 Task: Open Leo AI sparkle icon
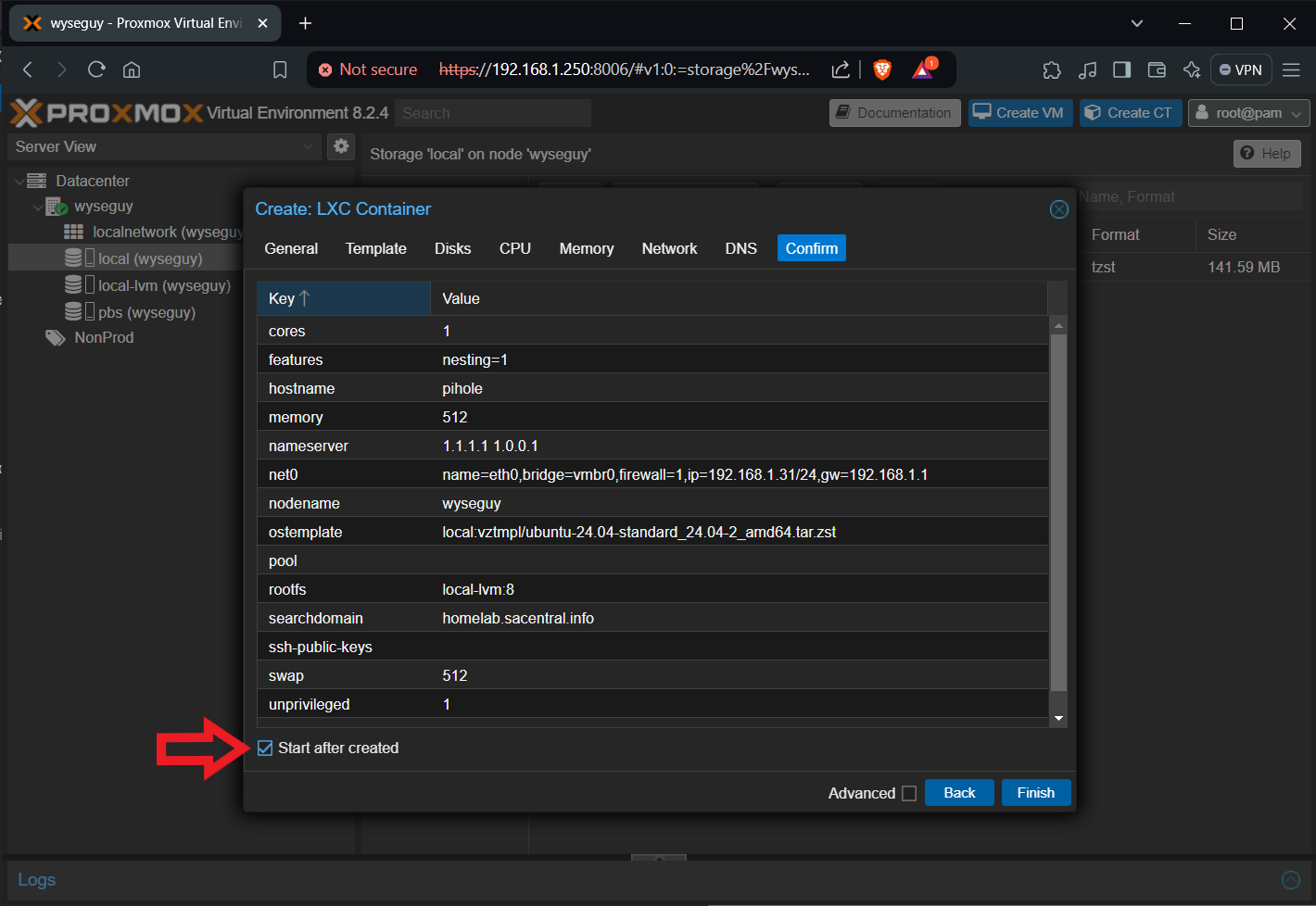[1192, 69]
